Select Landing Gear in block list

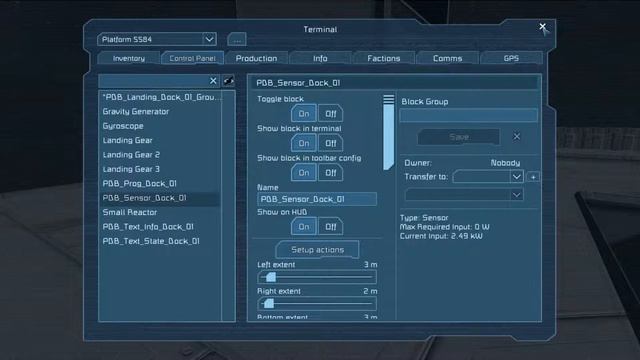160,140
